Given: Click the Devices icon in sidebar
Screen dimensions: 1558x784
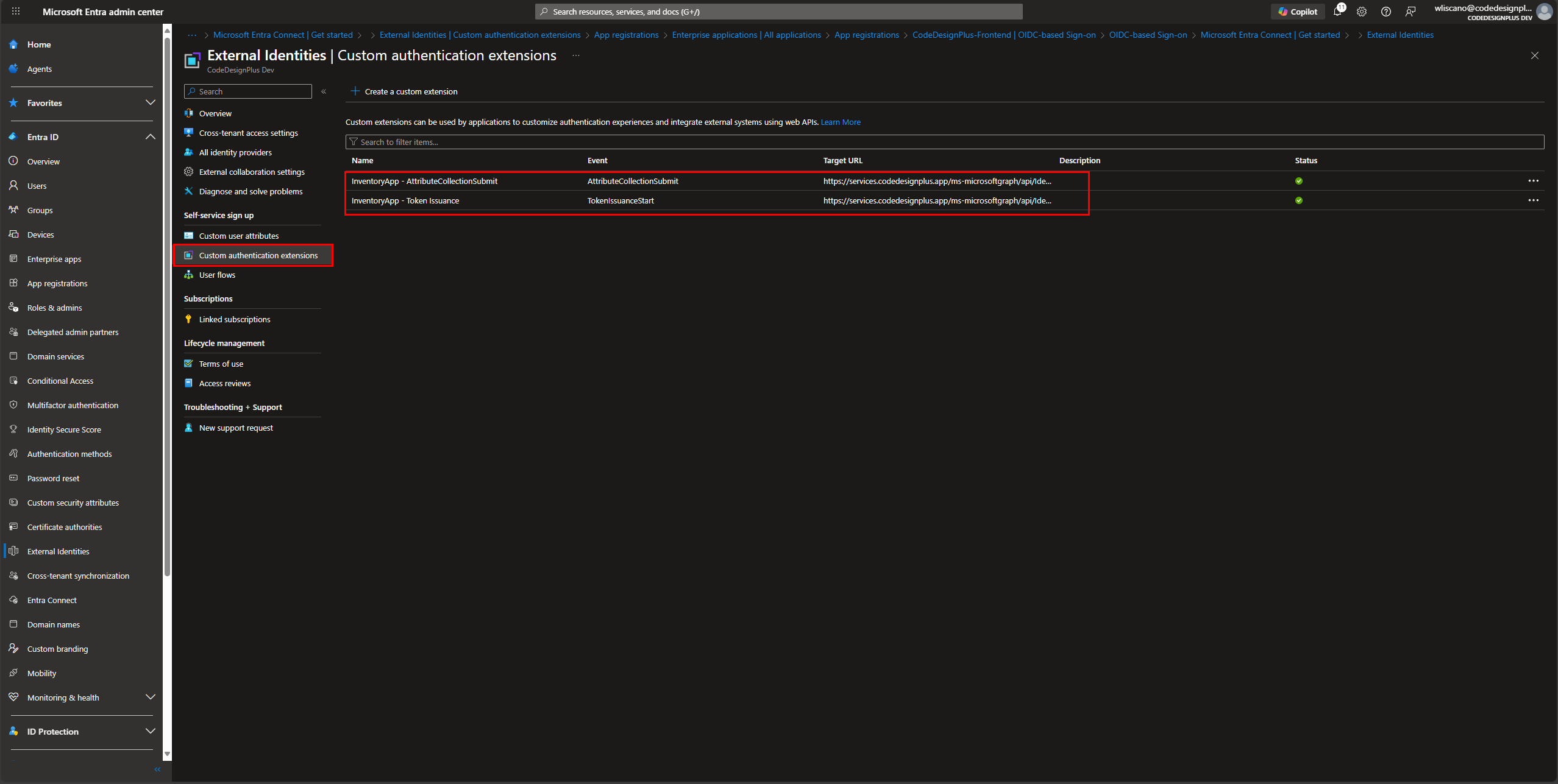Looking at the screenshot, I should 13,235.
